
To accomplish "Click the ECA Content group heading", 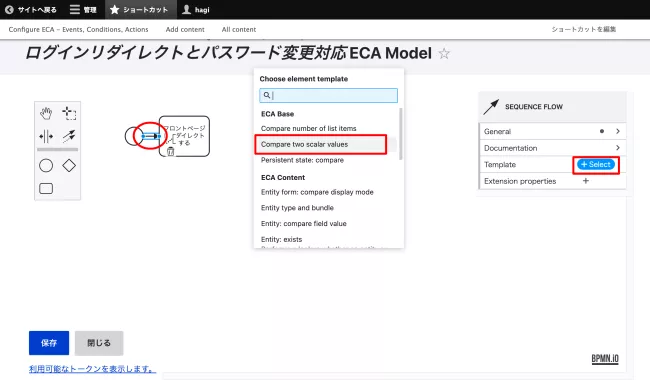I will click(x=283, y=177).
